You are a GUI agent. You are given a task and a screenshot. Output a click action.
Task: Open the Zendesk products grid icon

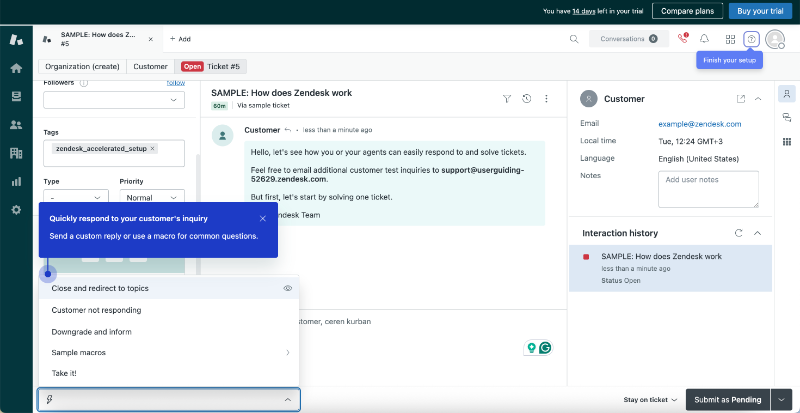click(x=730, y=39)
